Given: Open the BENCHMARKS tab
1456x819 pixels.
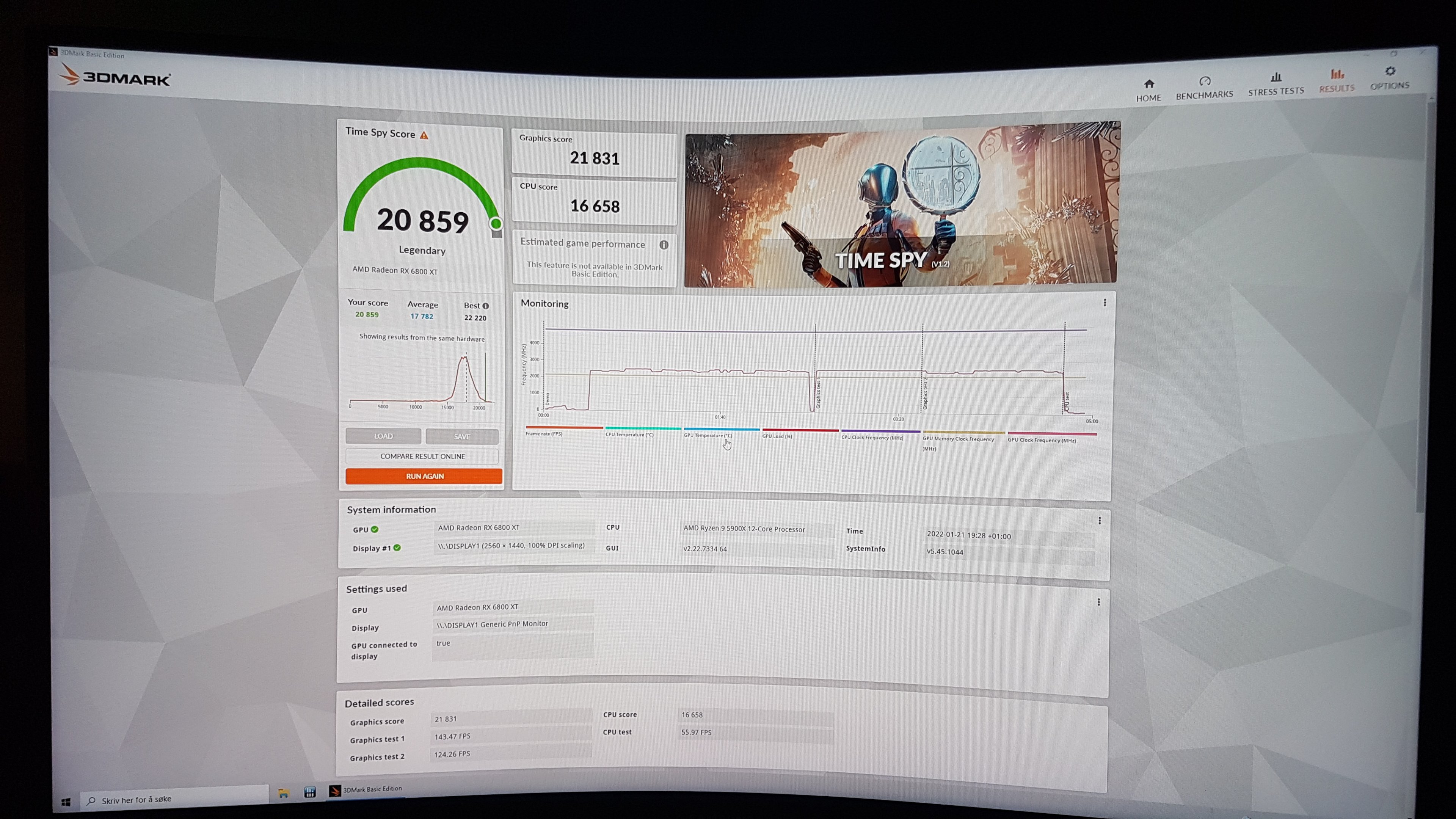Looking at the screenshot, I should point(1205,88).
